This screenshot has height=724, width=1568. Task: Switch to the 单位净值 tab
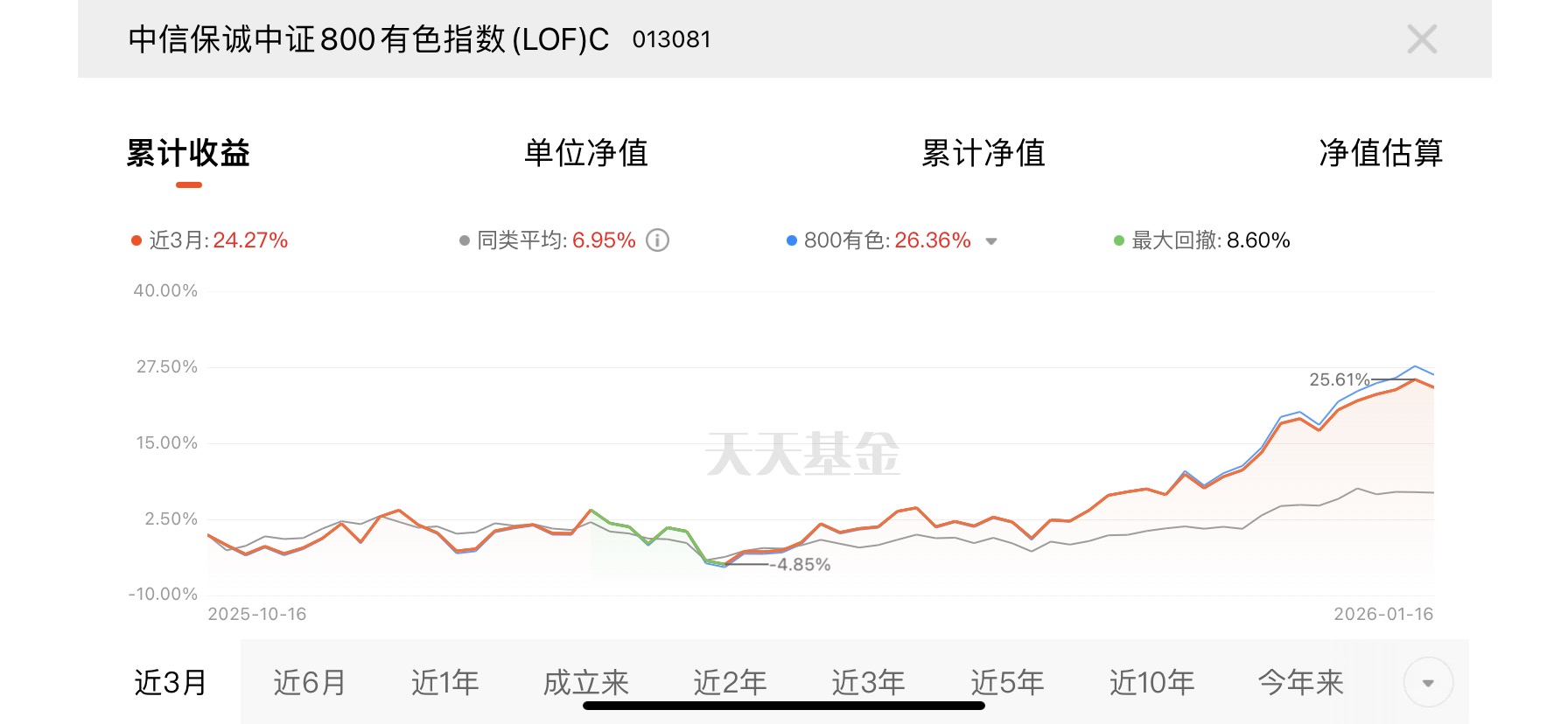pyautogui.click(x=586, y=153)
